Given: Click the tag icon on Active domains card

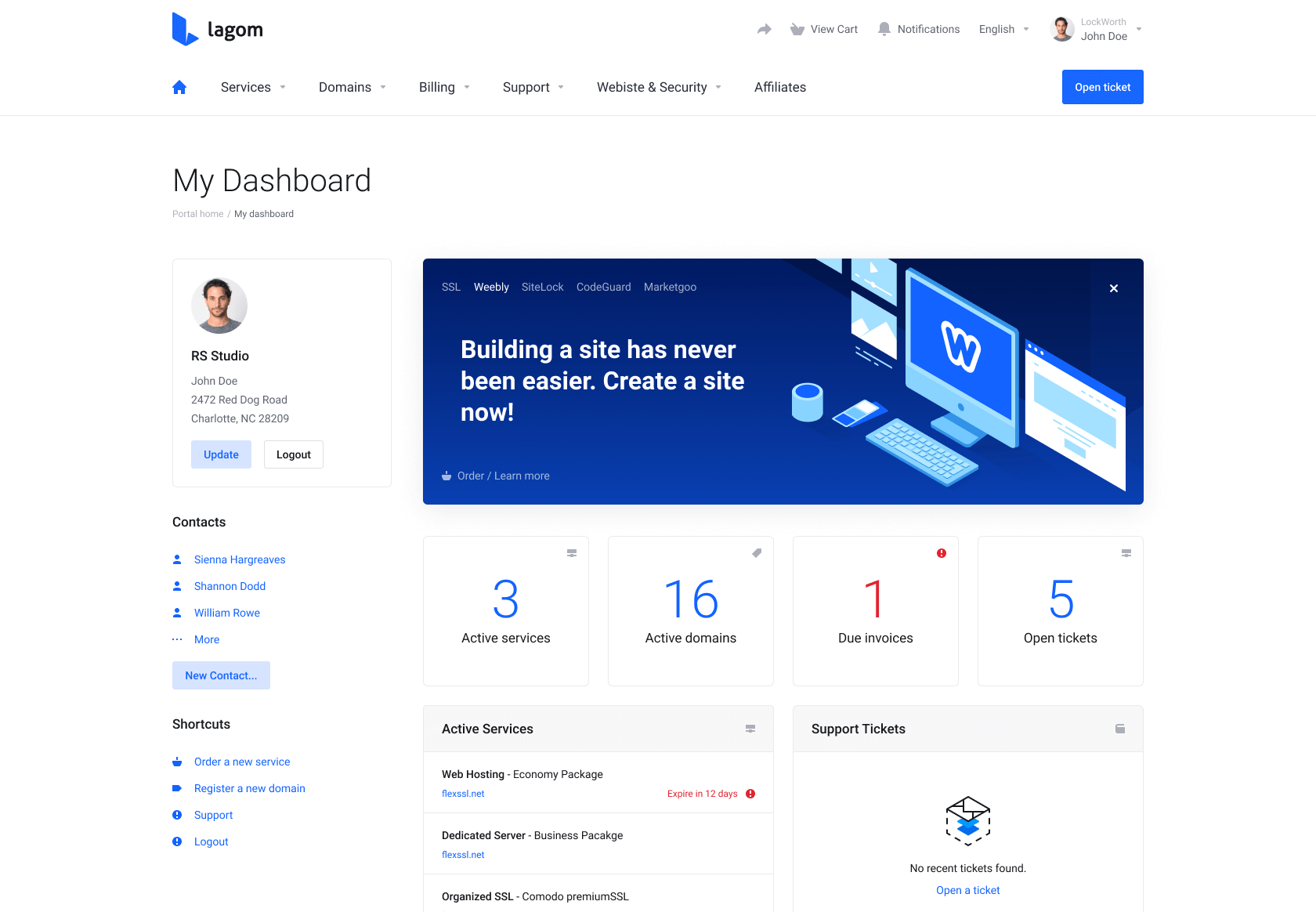Looking at the screenshot, I should pos(757,553).
